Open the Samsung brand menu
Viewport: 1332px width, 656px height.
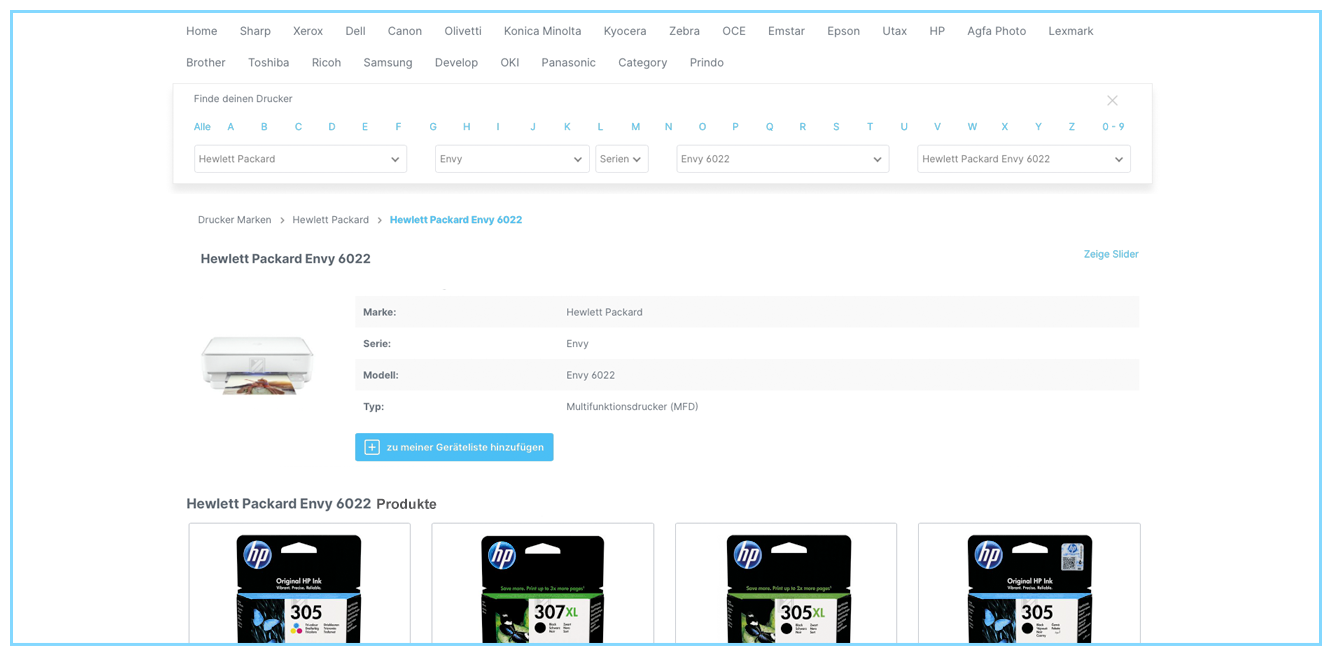(388, 62)
